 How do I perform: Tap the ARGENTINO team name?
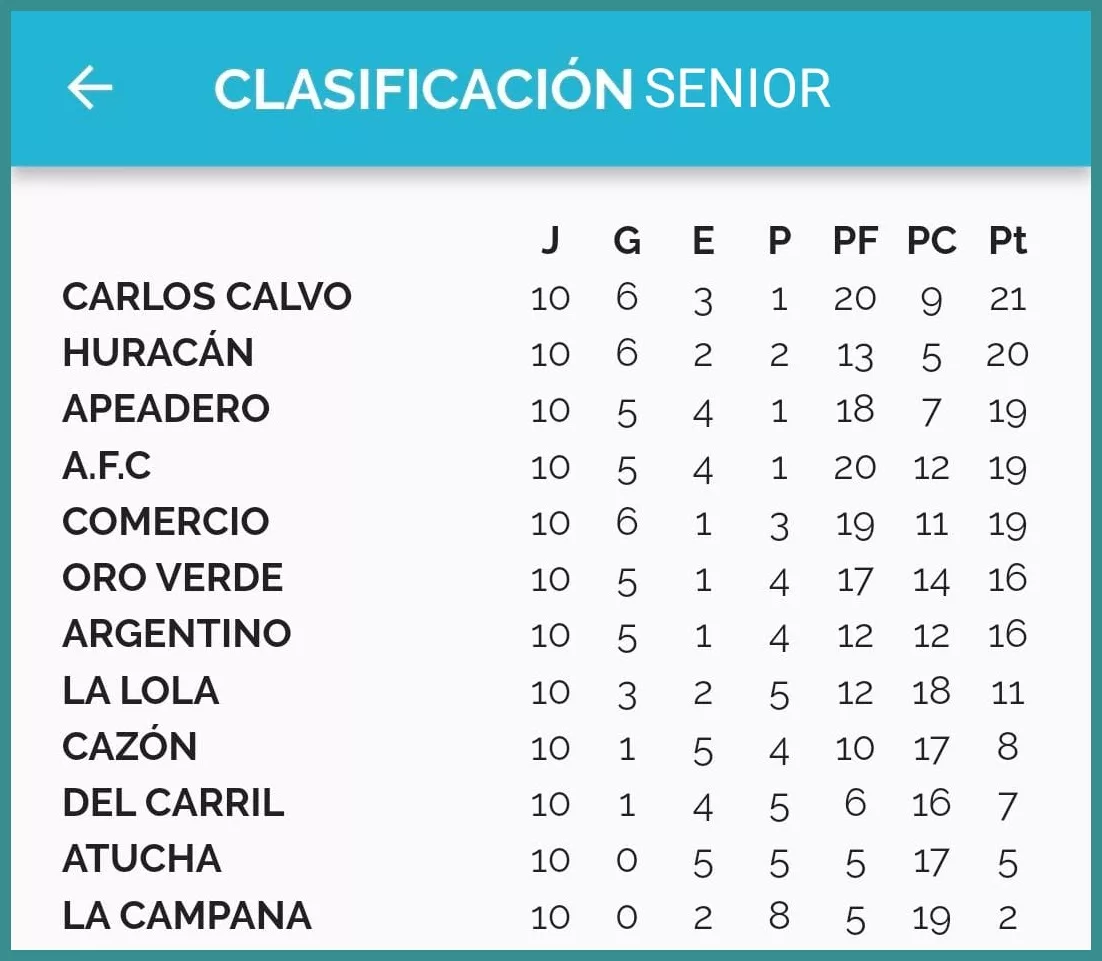click(x=177, y=634)
